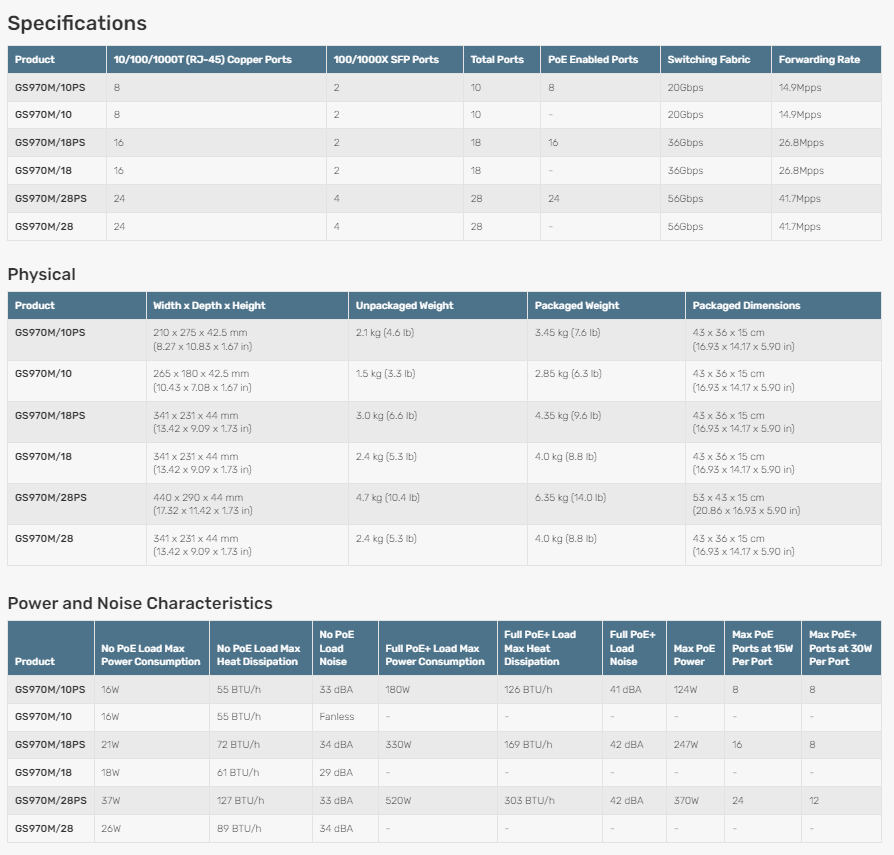Click "GS970M/28PS" in the Physical table
This screenshot has height=855, width=894.
click(x=51, y=498)
